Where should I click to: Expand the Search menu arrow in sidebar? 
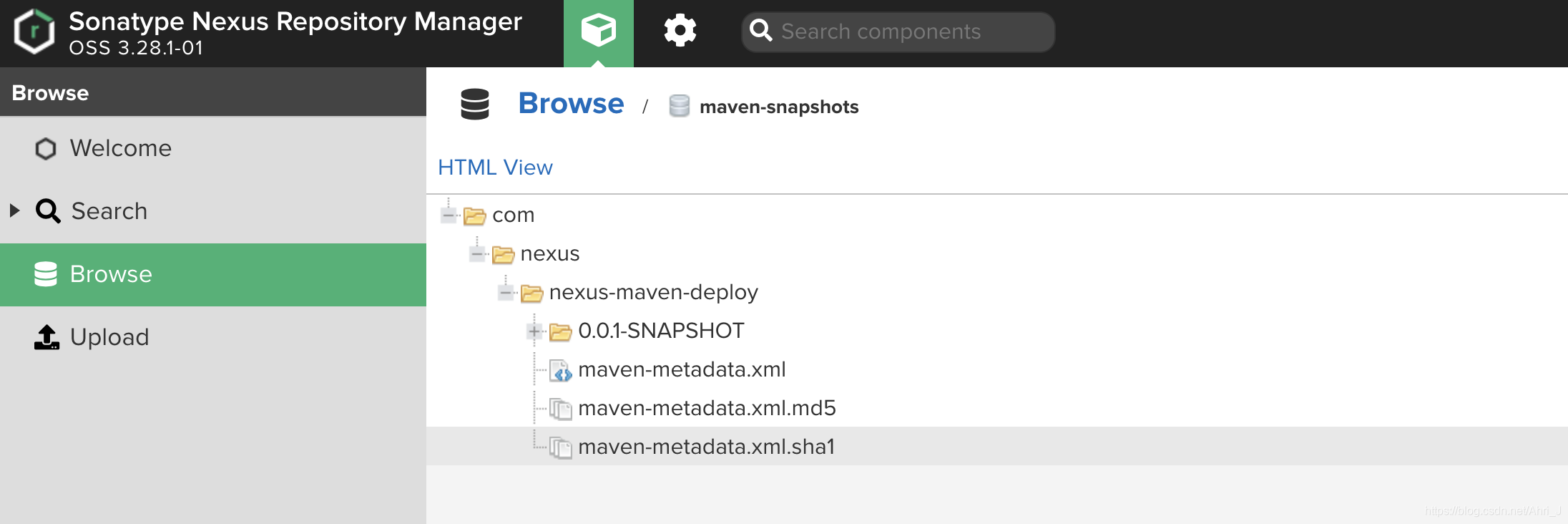click(14, 210)
